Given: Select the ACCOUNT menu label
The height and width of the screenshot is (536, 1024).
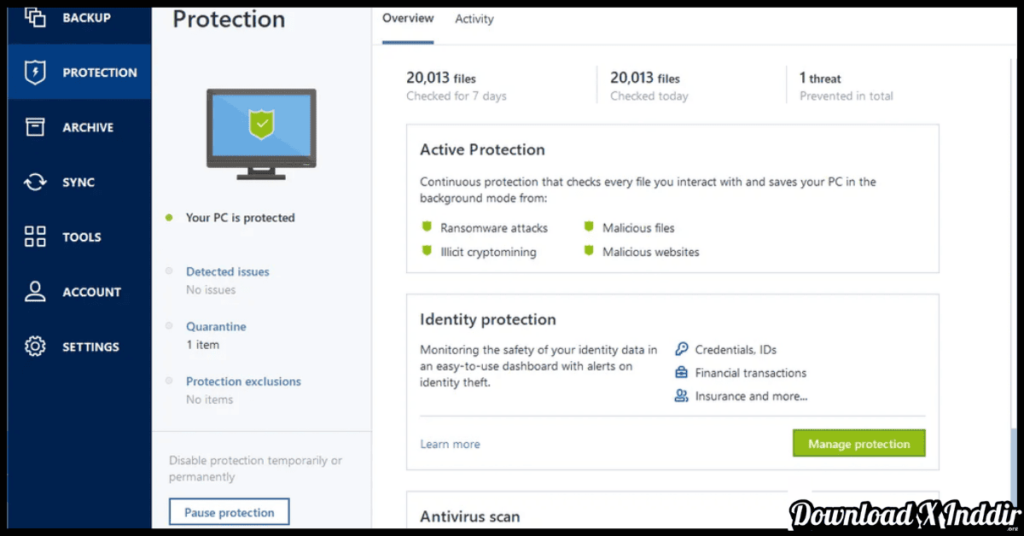Looking at the screenshot, I should click(x=91, y=292).
